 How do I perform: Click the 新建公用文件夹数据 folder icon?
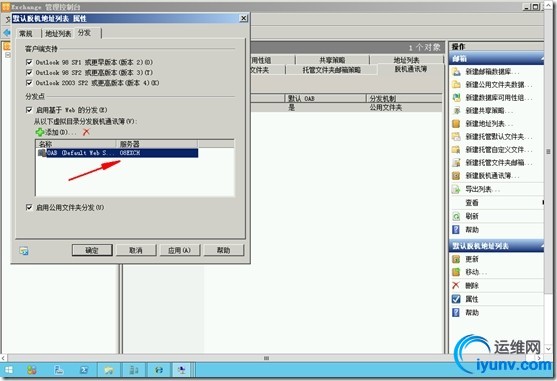click(x=456, y=85)
